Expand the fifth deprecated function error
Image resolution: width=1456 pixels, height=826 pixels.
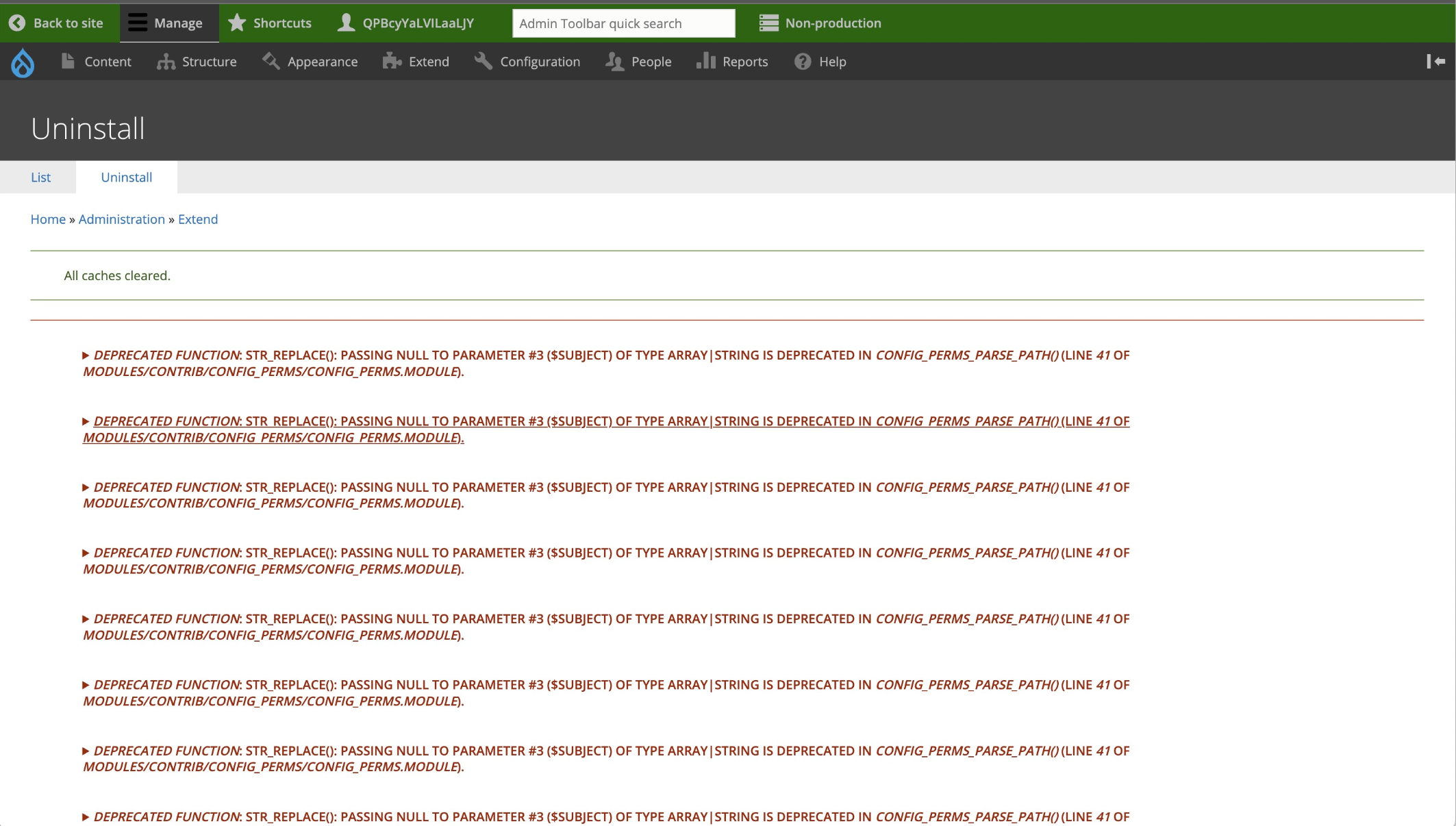[86, 619]
